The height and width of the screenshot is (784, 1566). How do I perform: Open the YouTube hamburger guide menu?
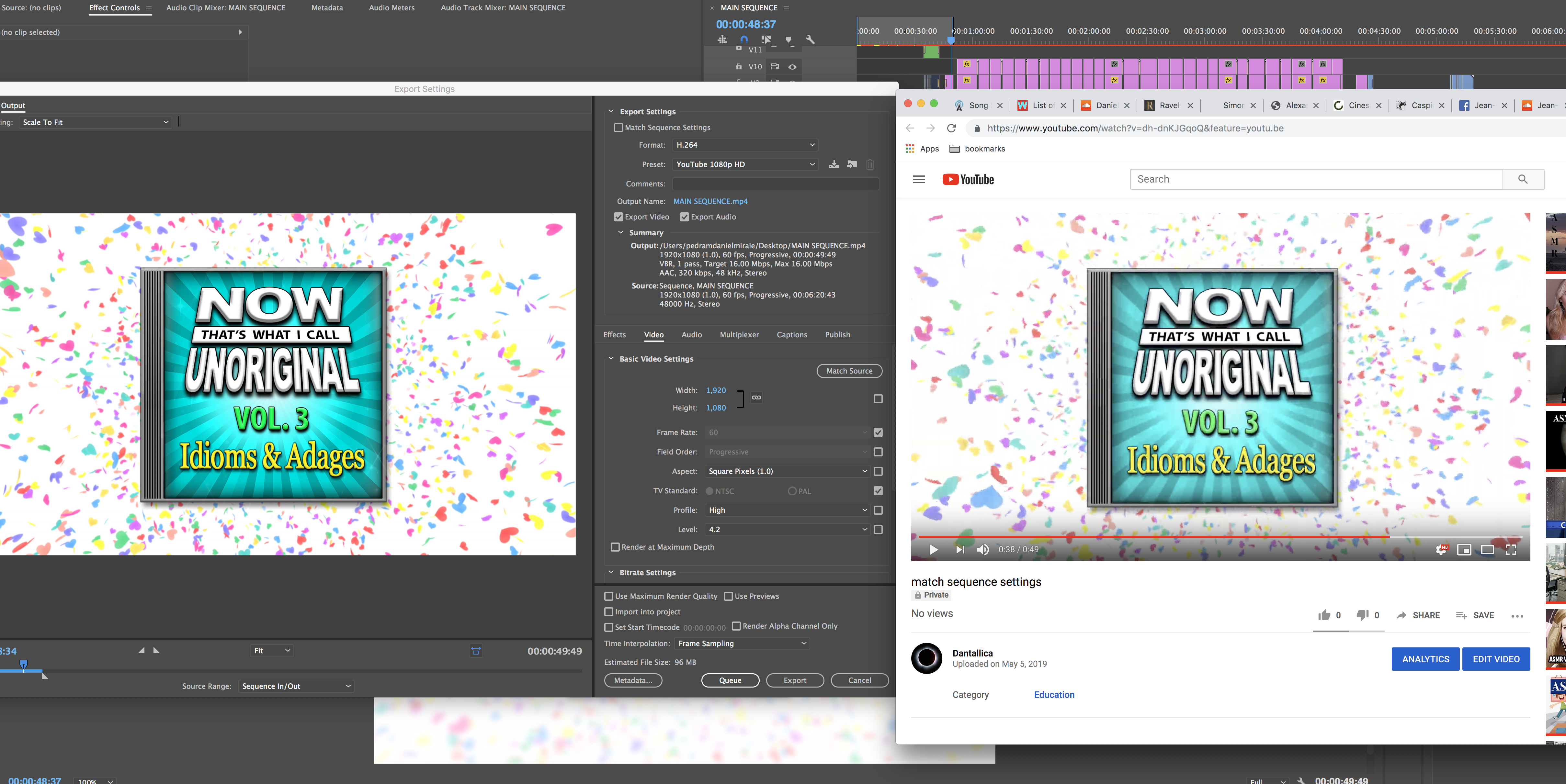(919, 179)
